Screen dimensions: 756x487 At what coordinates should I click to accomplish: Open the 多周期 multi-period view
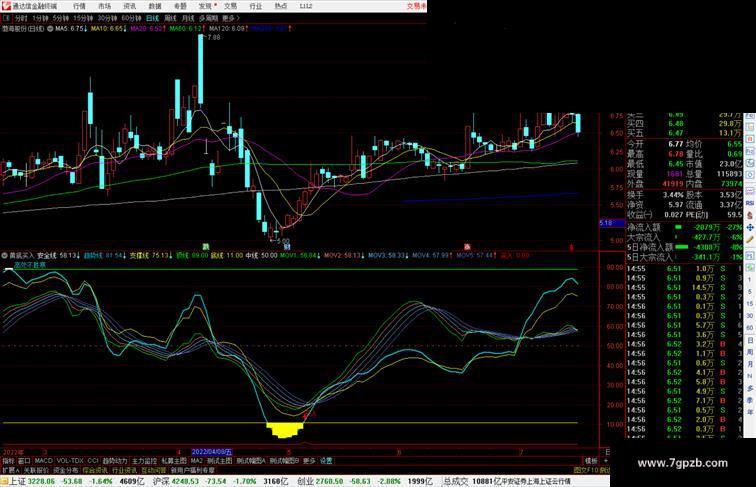[x=209, y=18]
